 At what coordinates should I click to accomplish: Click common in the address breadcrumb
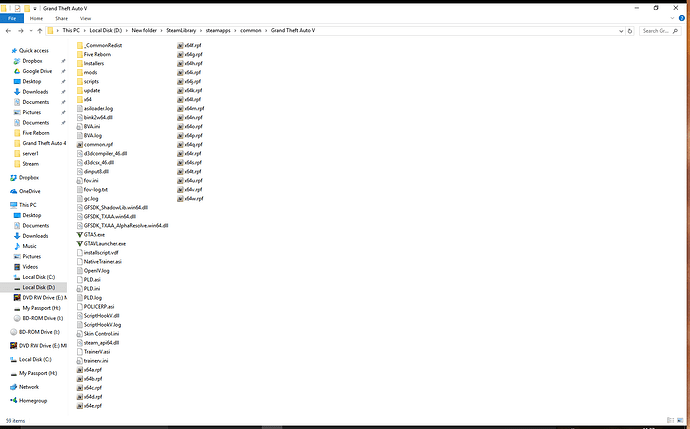[x=250, y=30]
